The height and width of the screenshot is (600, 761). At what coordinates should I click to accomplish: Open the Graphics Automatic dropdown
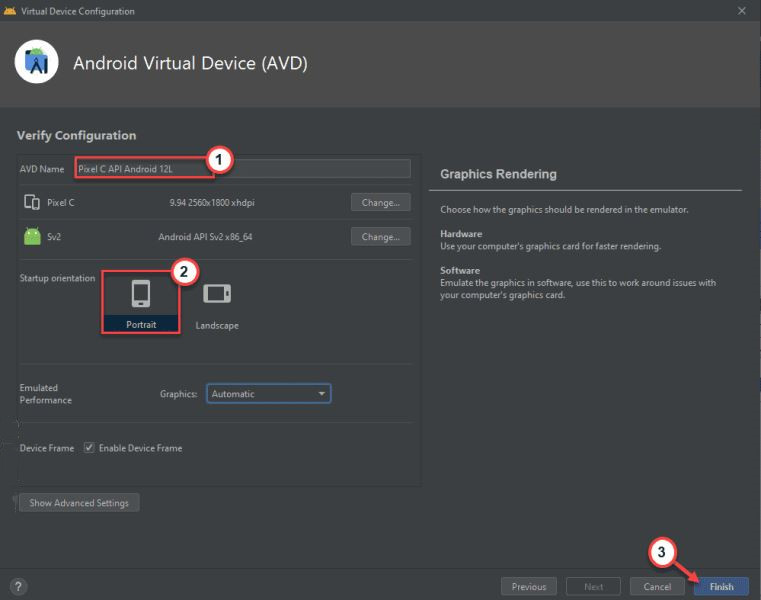coord(268,394)
